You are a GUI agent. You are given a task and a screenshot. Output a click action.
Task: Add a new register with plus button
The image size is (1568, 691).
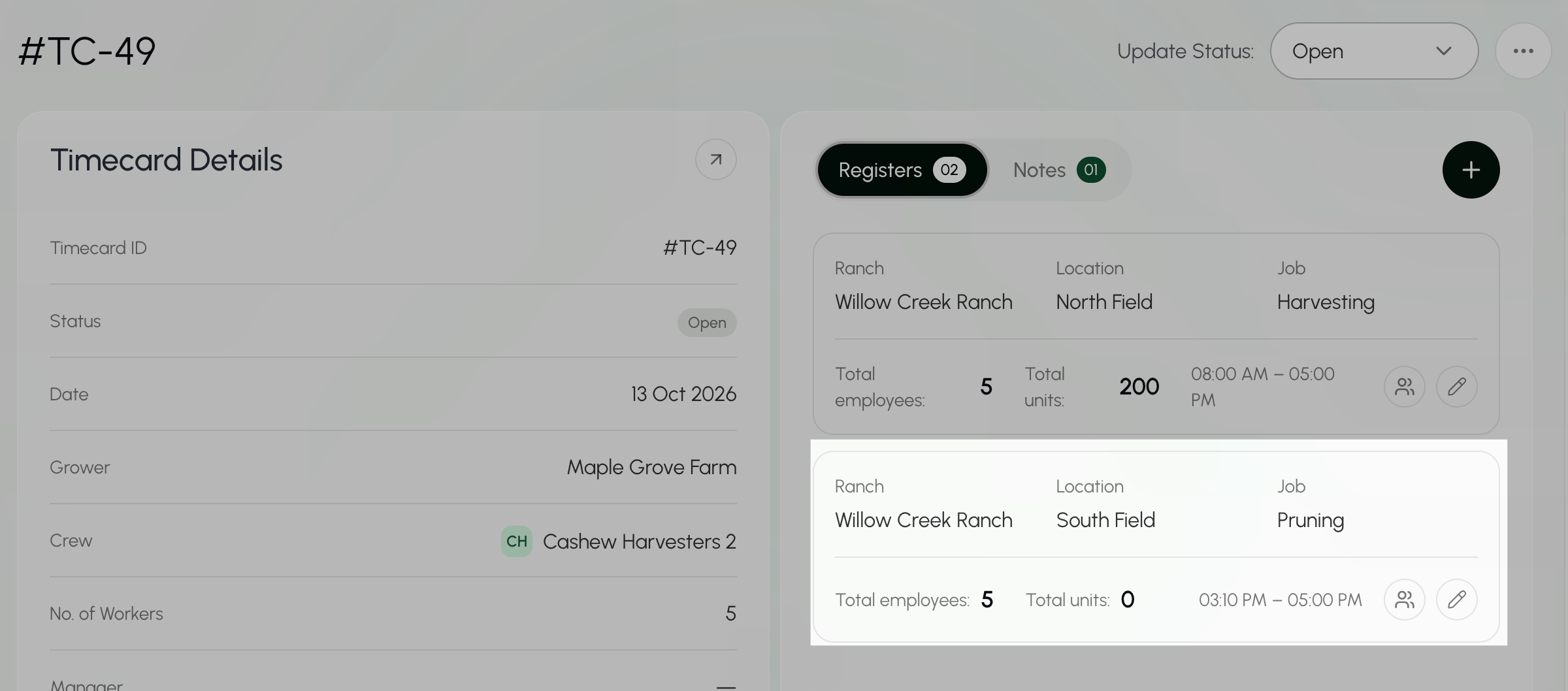tap(1471, 170)
